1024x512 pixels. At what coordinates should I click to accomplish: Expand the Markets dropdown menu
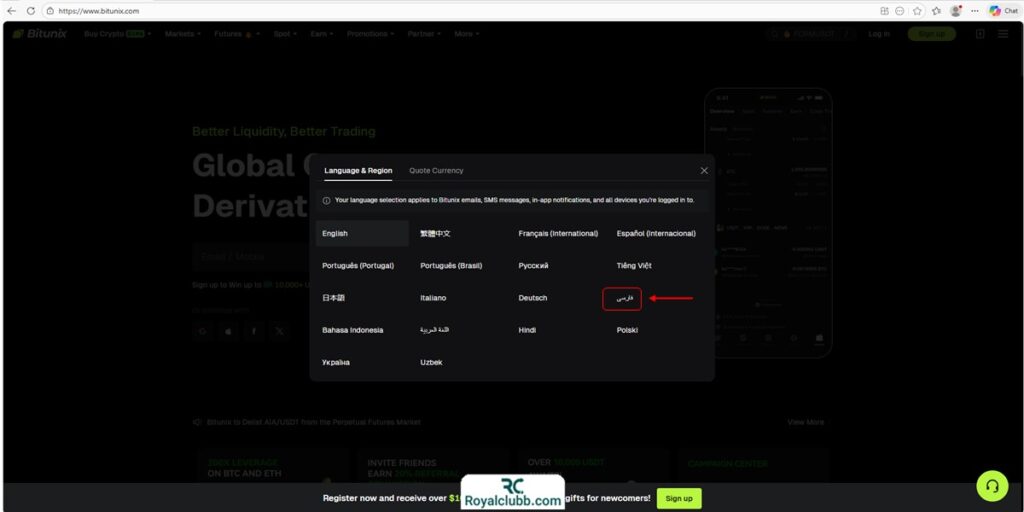pyautogui.click(x=183, y=33)
